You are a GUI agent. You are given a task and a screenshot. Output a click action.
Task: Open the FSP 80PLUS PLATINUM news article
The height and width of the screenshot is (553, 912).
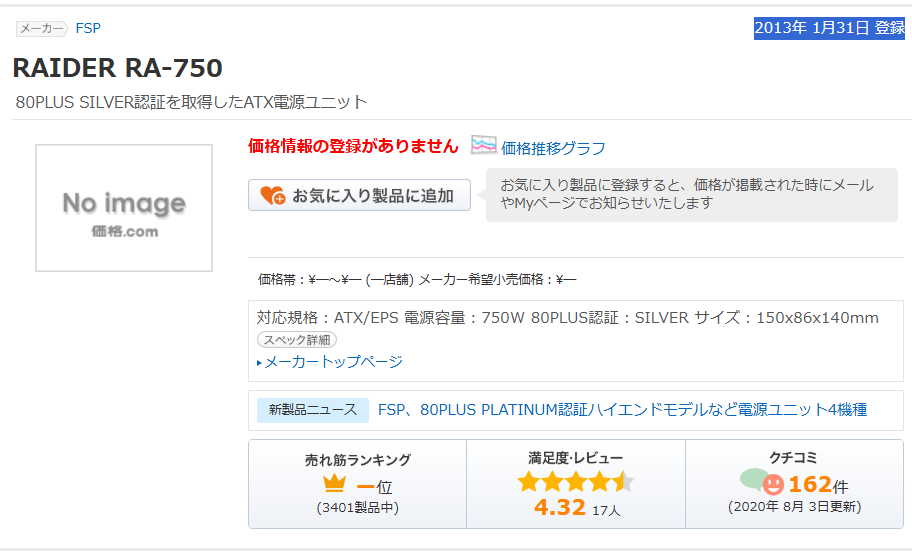pos(622,409)
